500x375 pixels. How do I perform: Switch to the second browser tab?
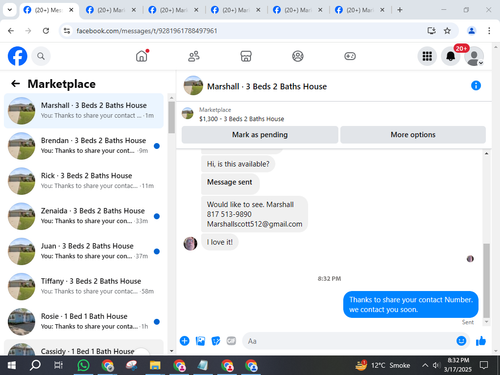pyautogui.click(x=111, y=10)
